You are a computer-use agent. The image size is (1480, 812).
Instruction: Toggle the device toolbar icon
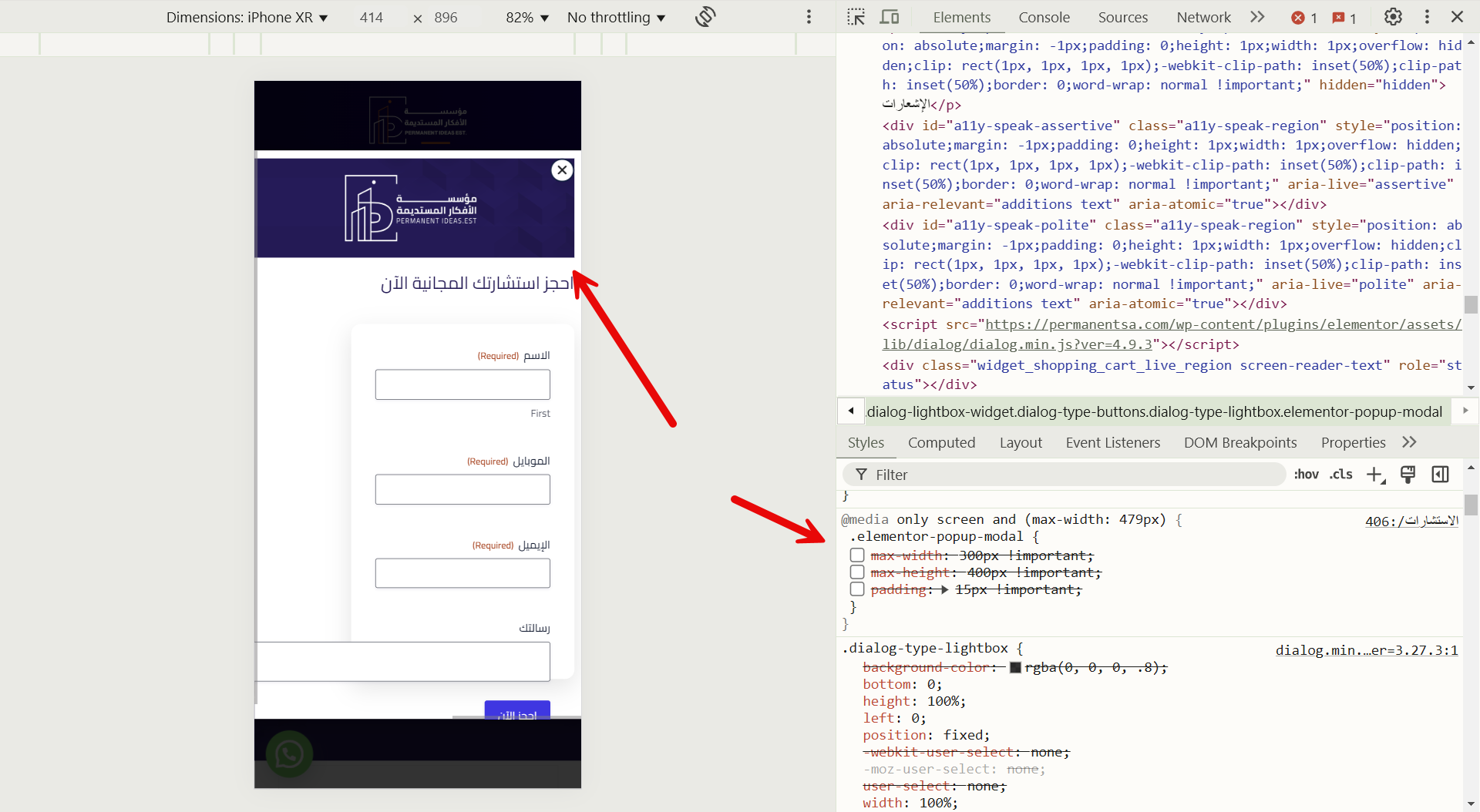(890, 17)
